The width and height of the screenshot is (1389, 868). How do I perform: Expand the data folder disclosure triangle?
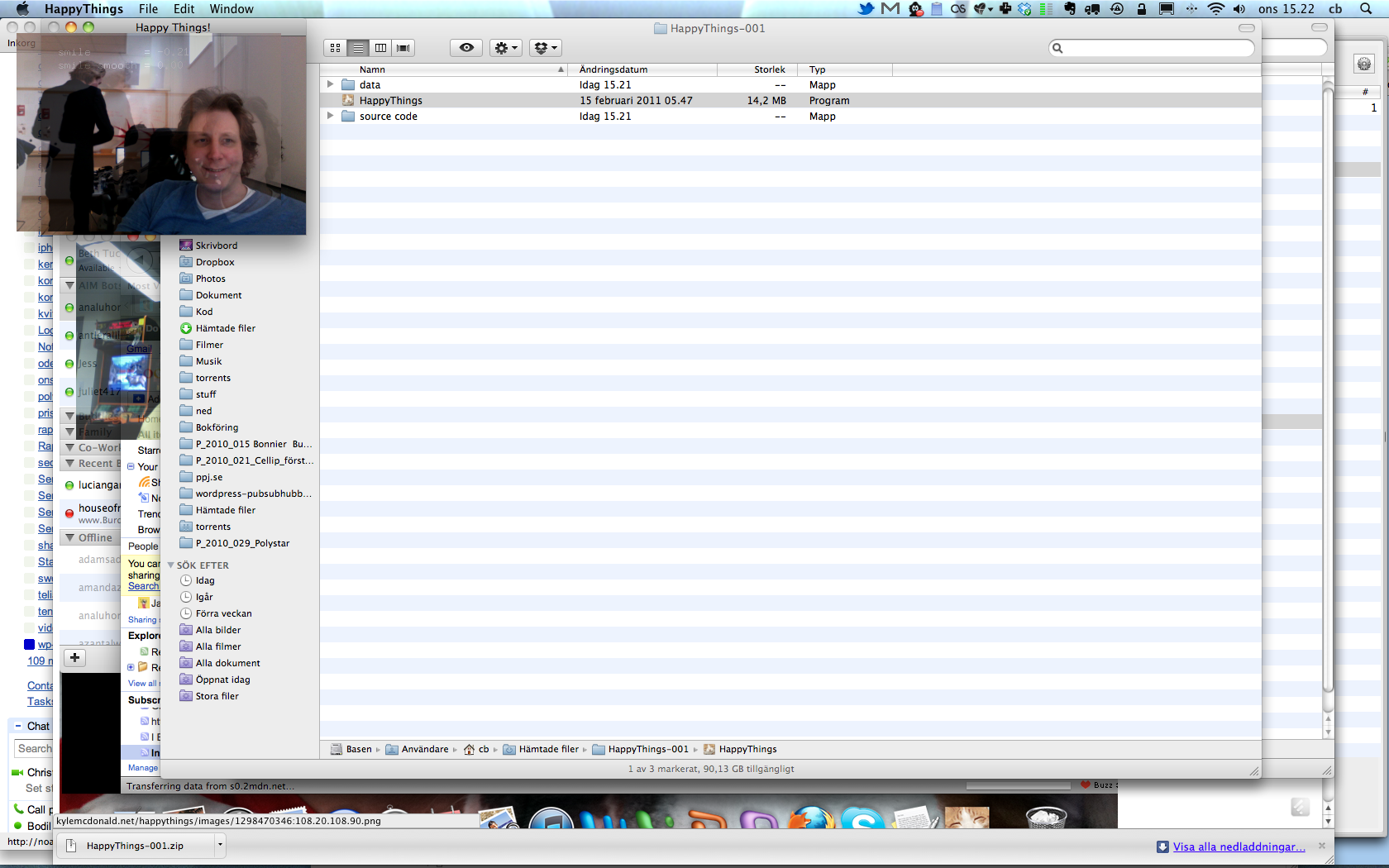(x=330, y=84)
